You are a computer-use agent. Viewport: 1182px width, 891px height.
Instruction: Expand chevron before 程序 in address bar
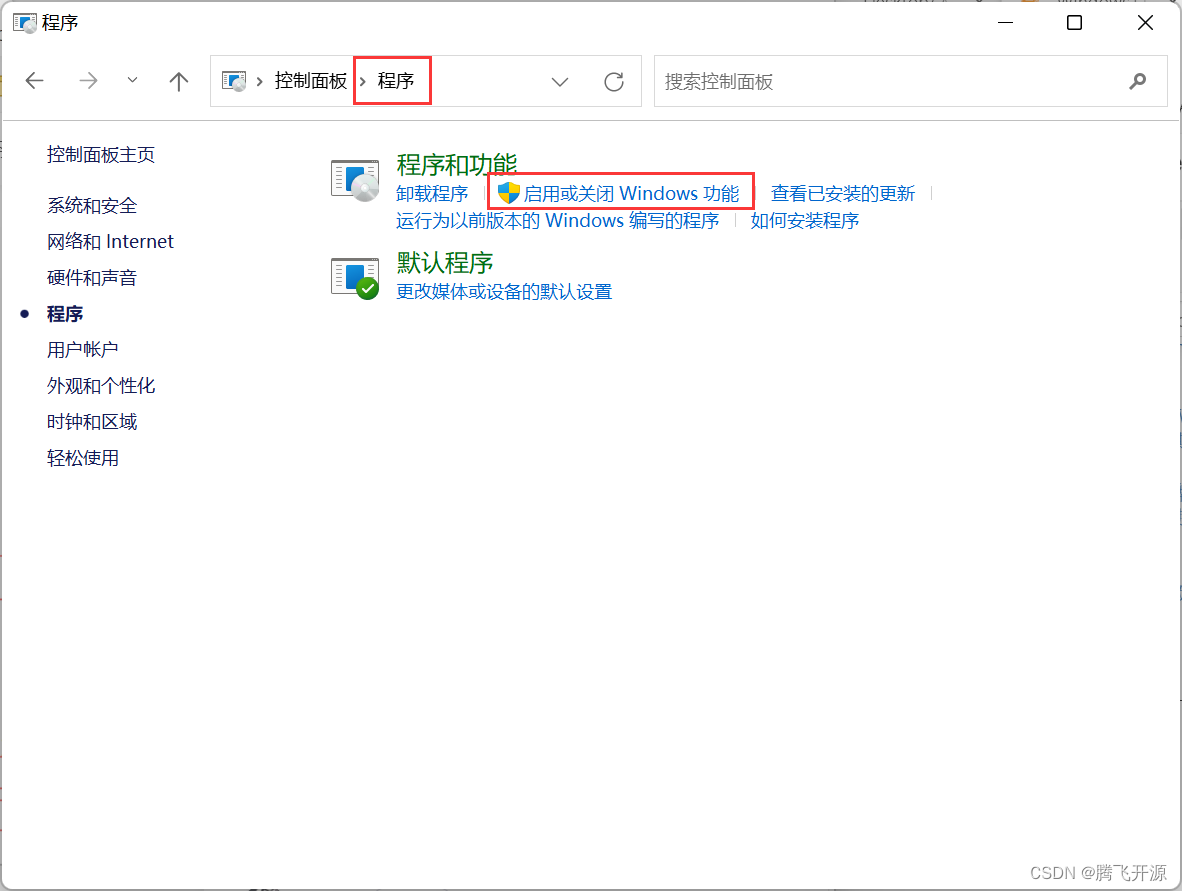pyautogui.click(x=363, y=81)
